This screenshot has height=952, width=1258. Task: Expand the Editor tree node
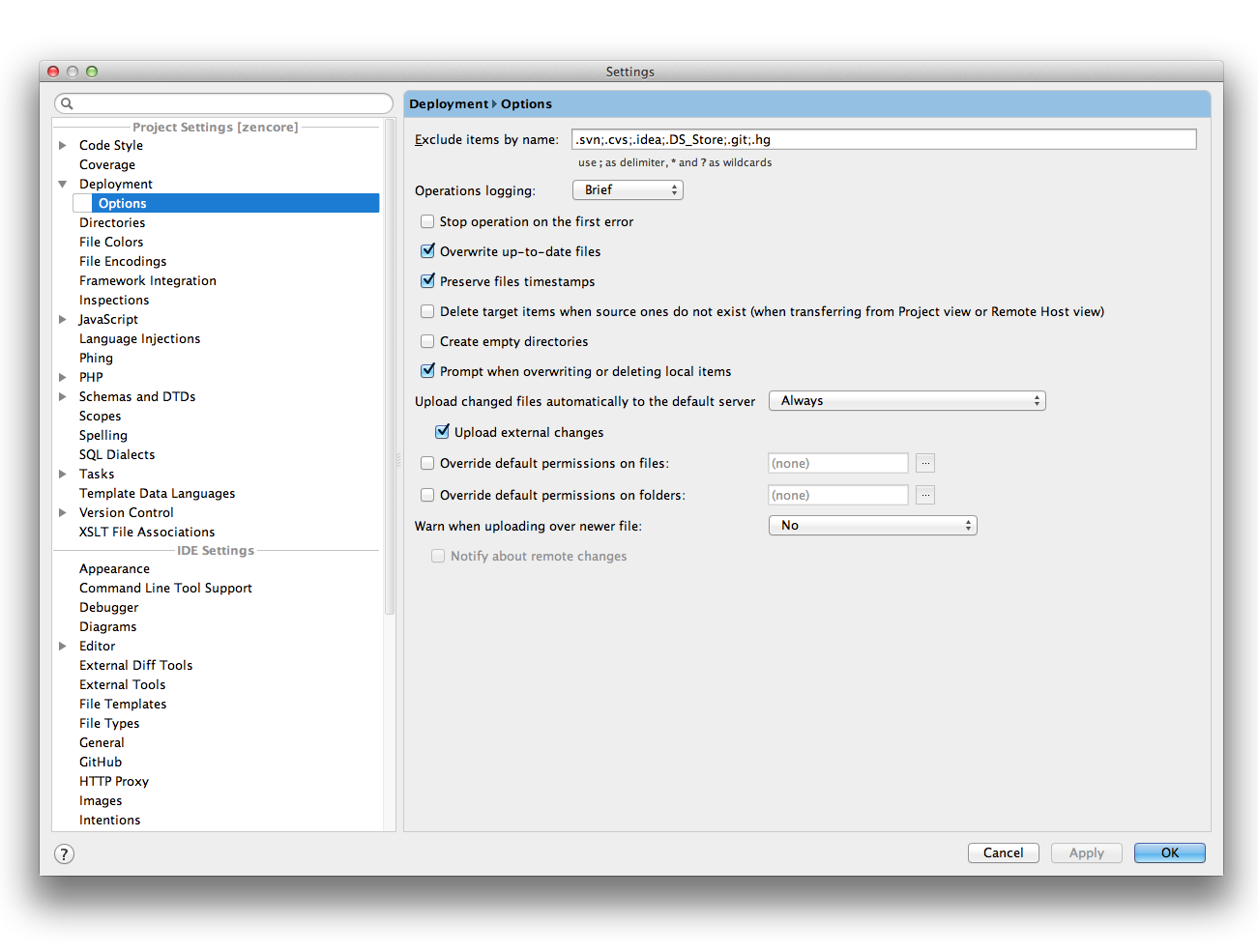click(63, 646)
